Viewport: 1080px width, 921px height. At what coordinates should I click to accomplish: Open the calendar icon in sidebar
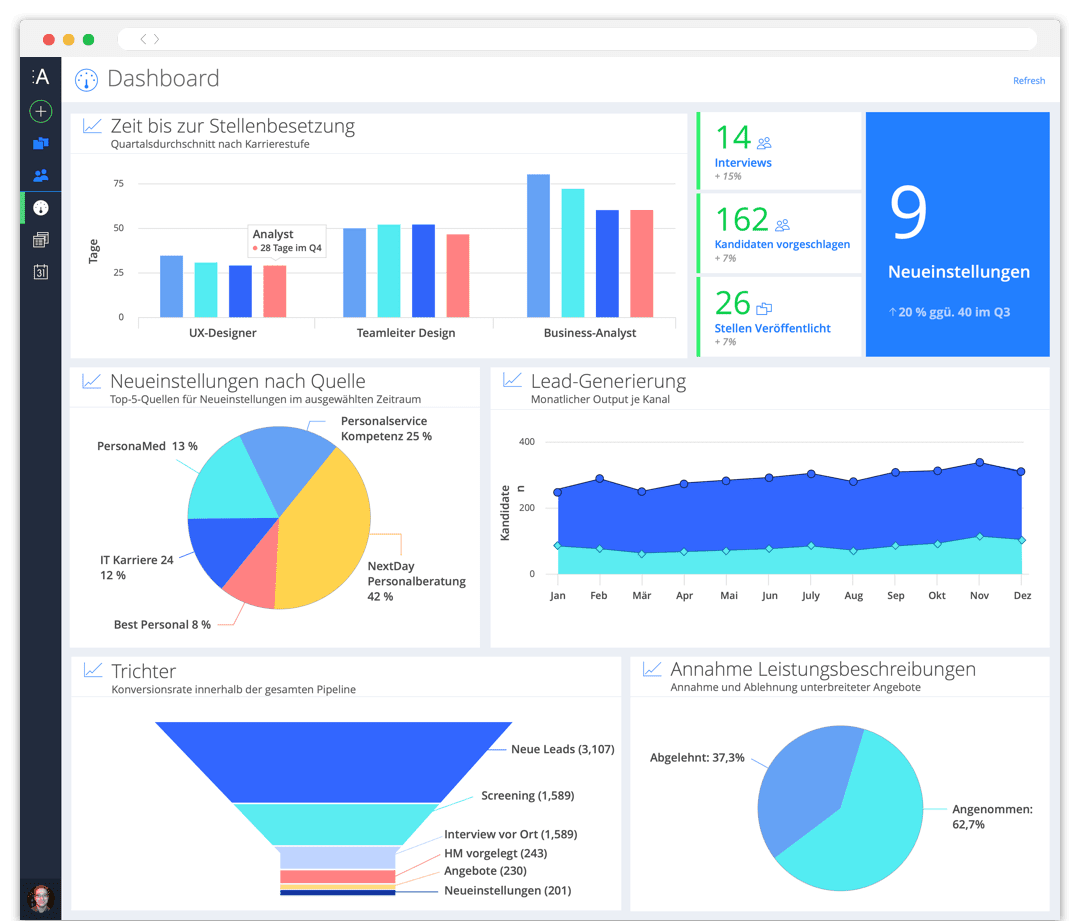(41, 272)
